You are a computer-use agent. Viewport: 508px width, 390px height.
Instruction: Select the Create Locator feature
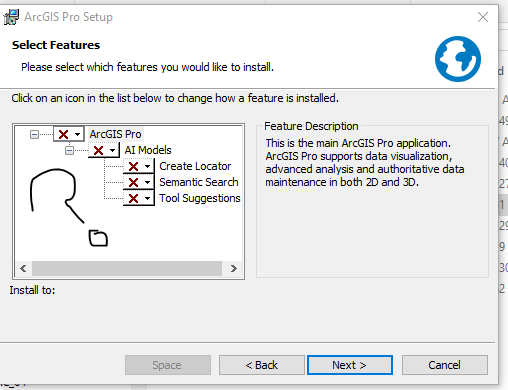pyautogui.click(x=195, y=166)
